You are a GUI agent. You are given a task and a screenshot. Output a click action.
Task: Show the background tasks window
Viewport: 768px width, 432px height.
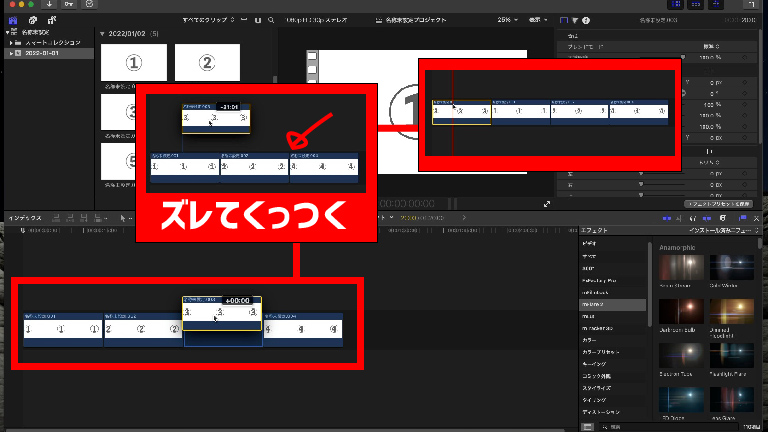tap(89, 4)
